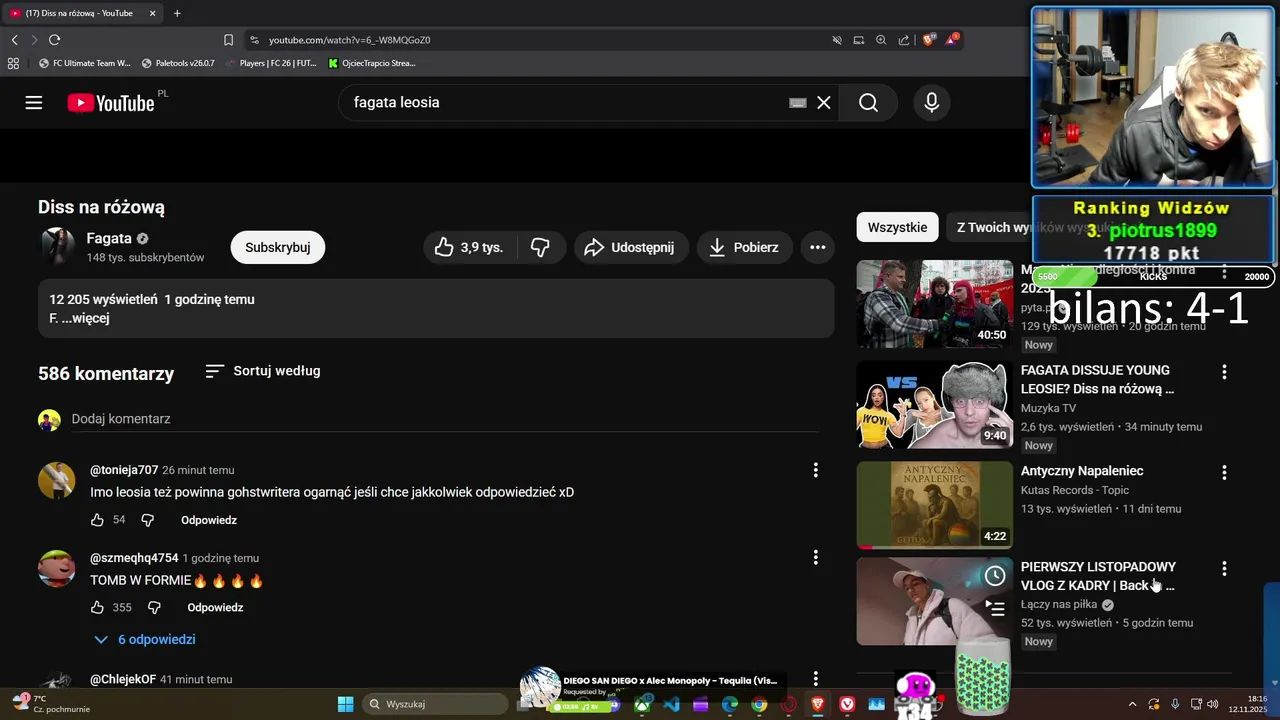This screenshot has height=720, width=1280.
Task: Download the video with Pobierz
Action: [745, 247]
